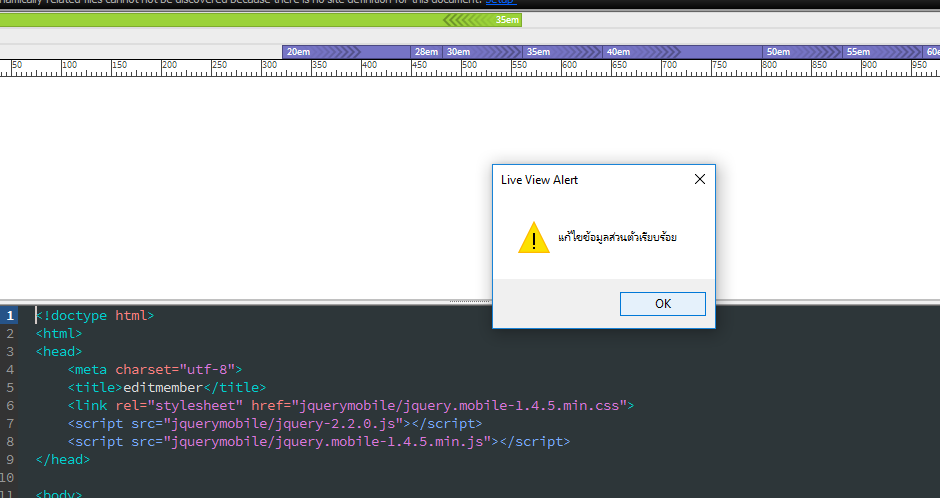Click the script jquery-2.2.0.js line
This screenshot has width=940, height=498.
275,423
